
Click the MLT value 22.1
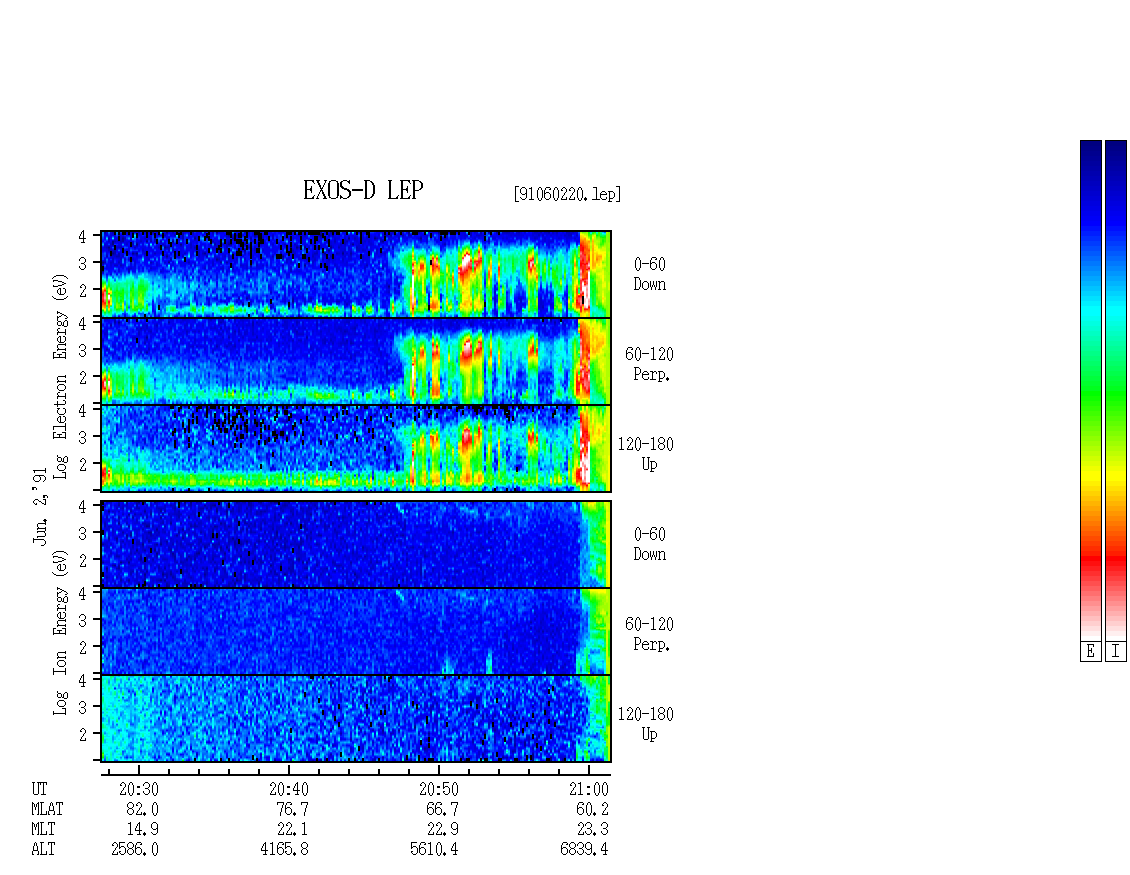click(293, 830)
